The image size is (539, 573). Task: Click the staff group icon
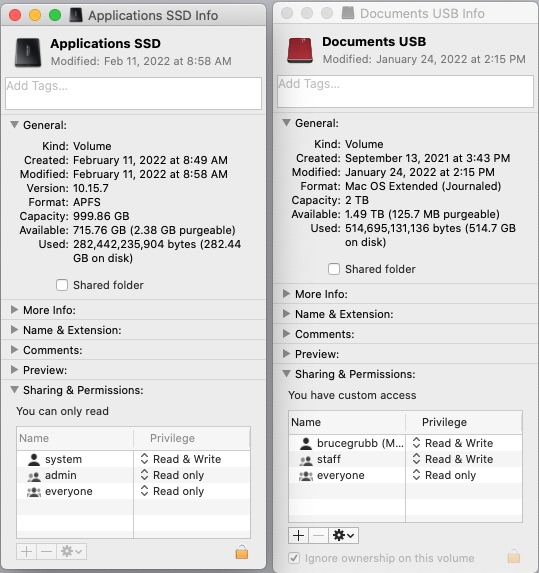[x=306, y=460]
